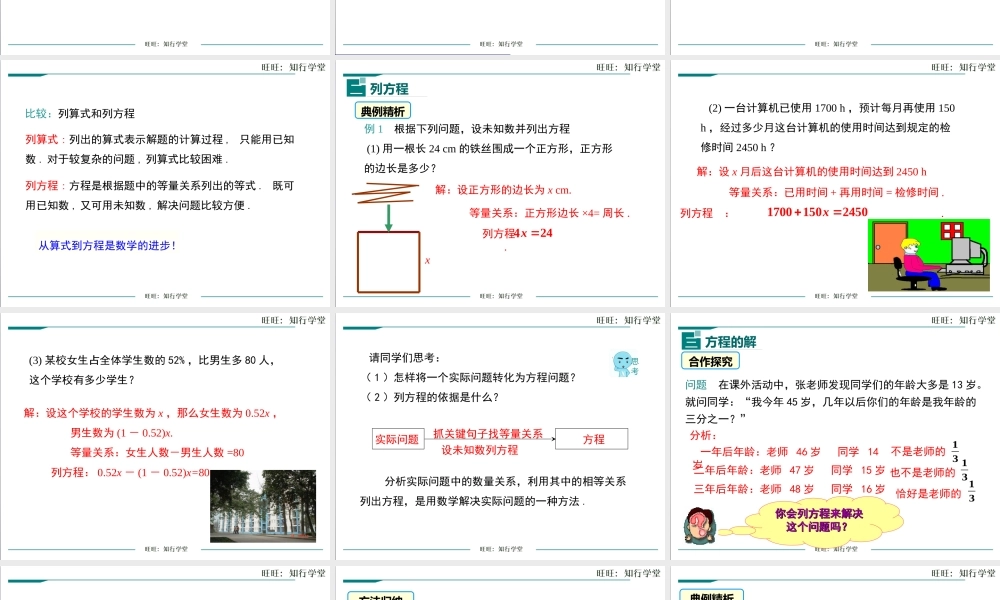Click the 实际问题 box in the flowchart
The width and height of the screenshot is (1000, 600).
pos(397,439)
